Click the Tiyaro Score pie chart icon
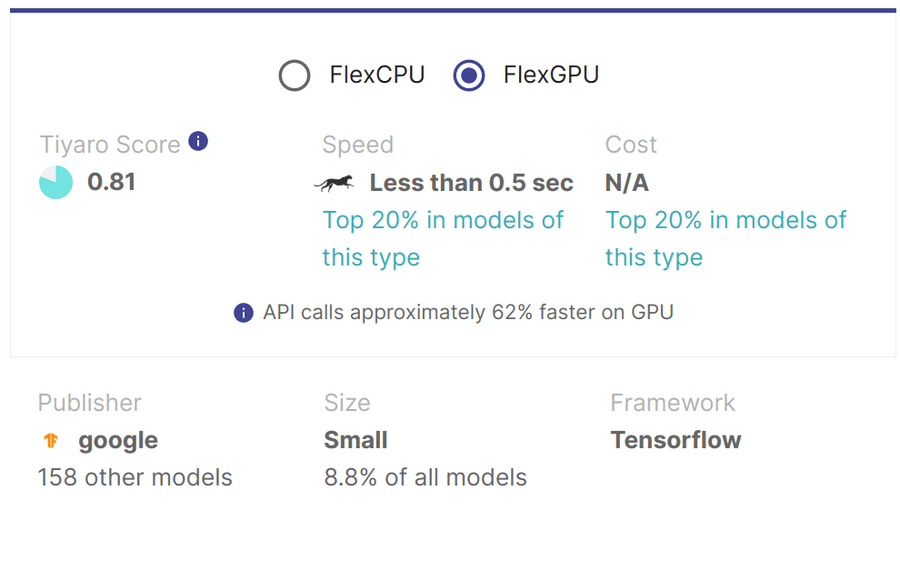The width and height of the screenshot is (900, 571). [56, 182]
